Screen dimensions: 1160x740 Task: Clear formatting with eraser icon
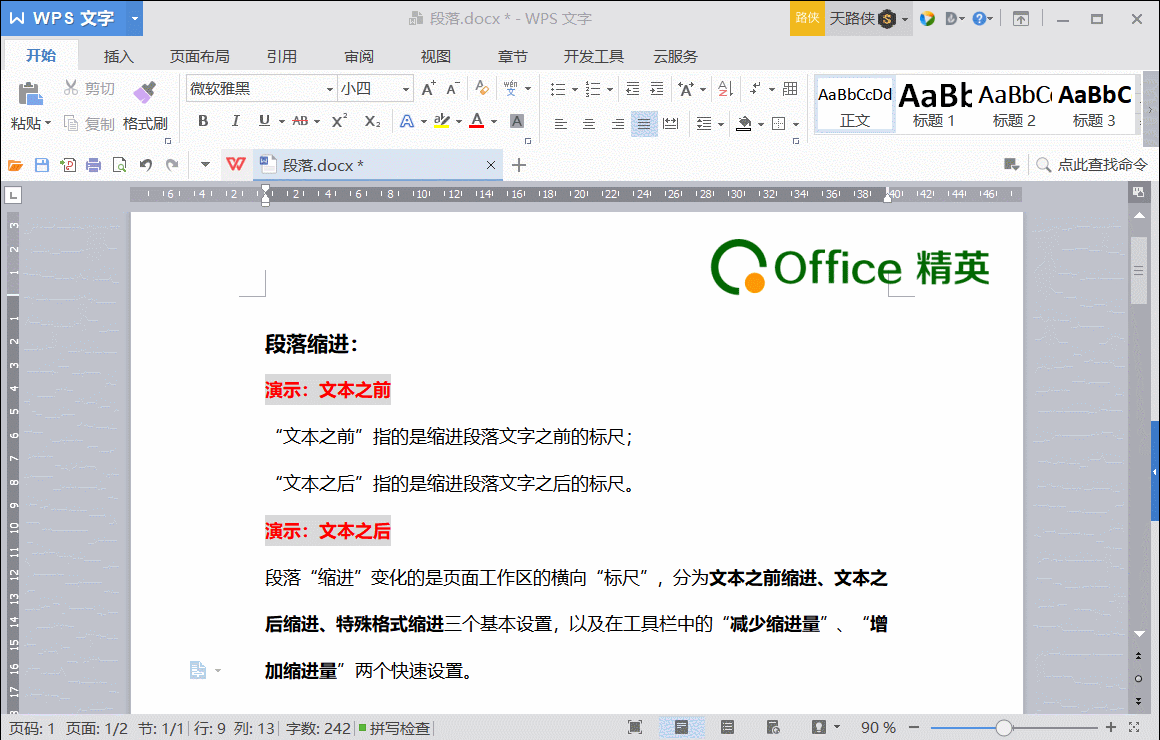(x=482, y=88)
